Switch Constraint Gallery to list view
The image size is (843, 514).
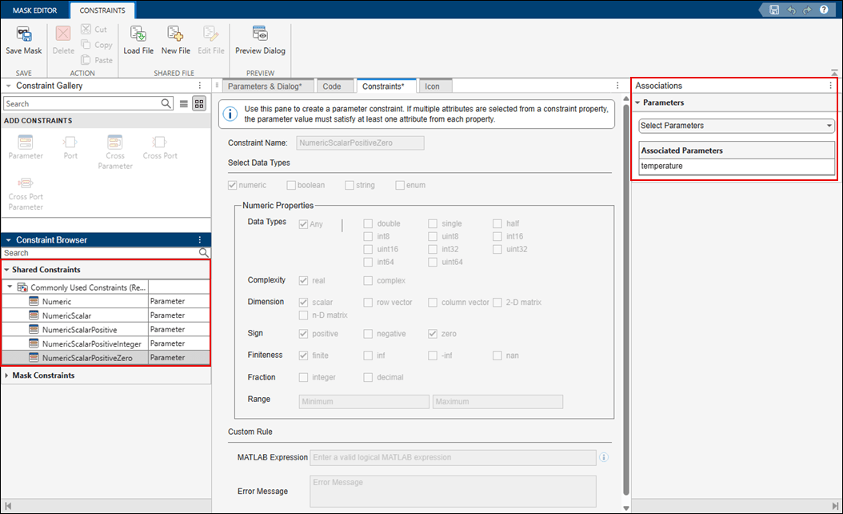pyautogui.click(x=184, y=104)
